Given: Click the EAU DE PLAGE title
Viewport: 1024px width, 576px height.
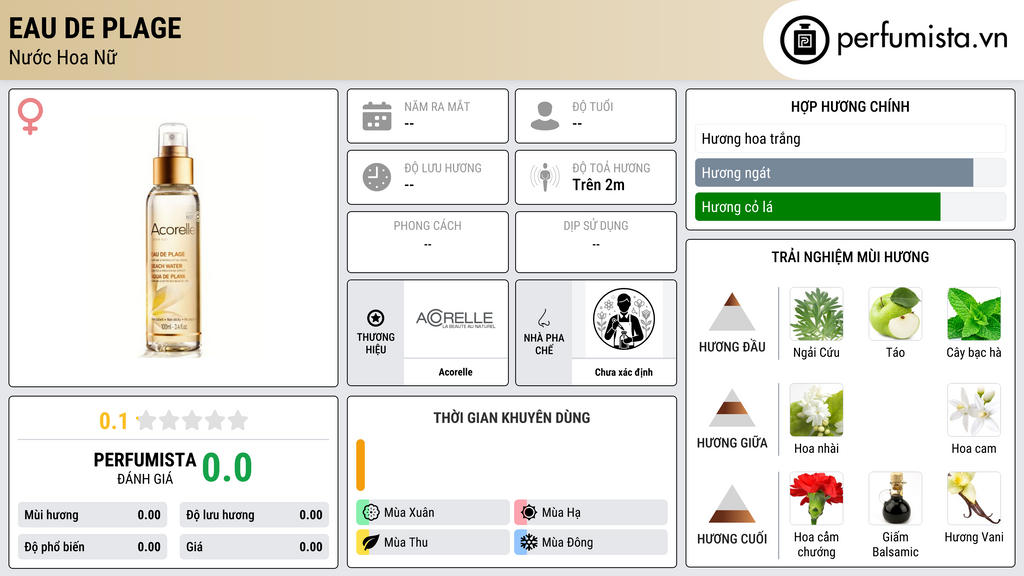Looking at the screenshot, I should tap(95, 28).
